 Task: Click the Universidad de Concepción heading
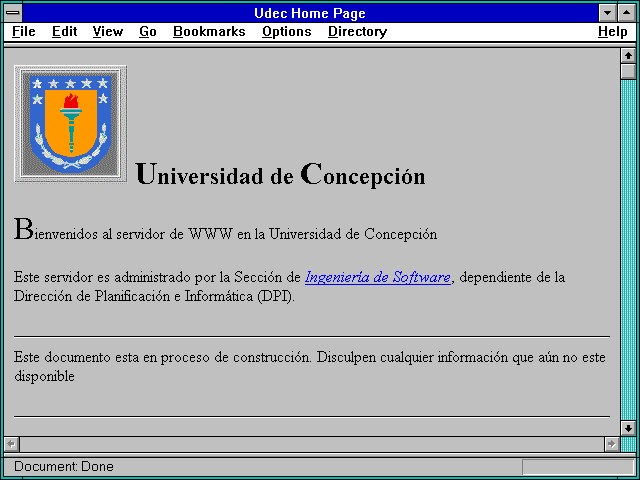pos(280,175)
